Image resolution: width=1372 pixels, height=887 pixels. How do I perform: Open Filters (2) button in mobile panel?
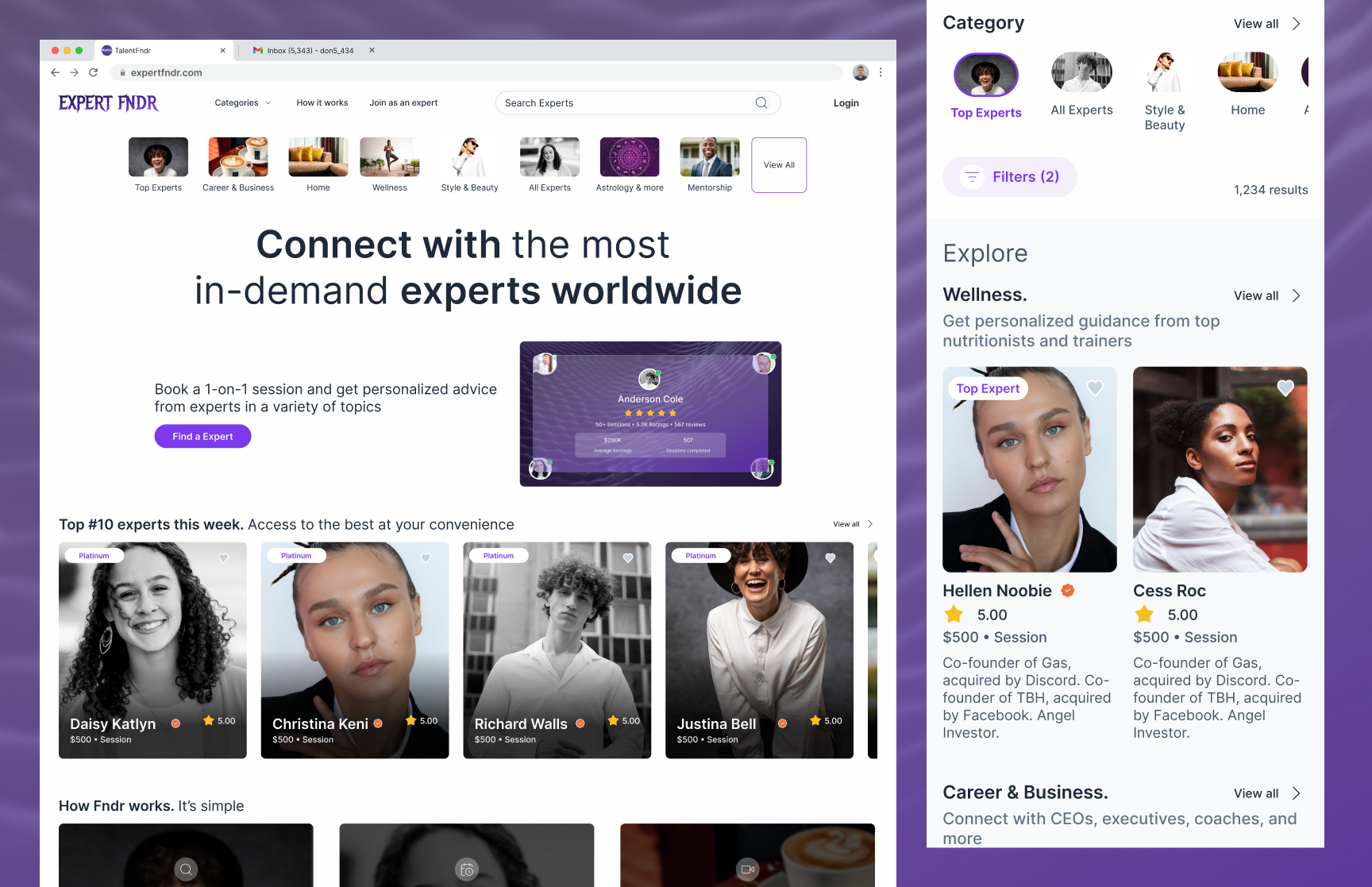tap(1010, 176)
